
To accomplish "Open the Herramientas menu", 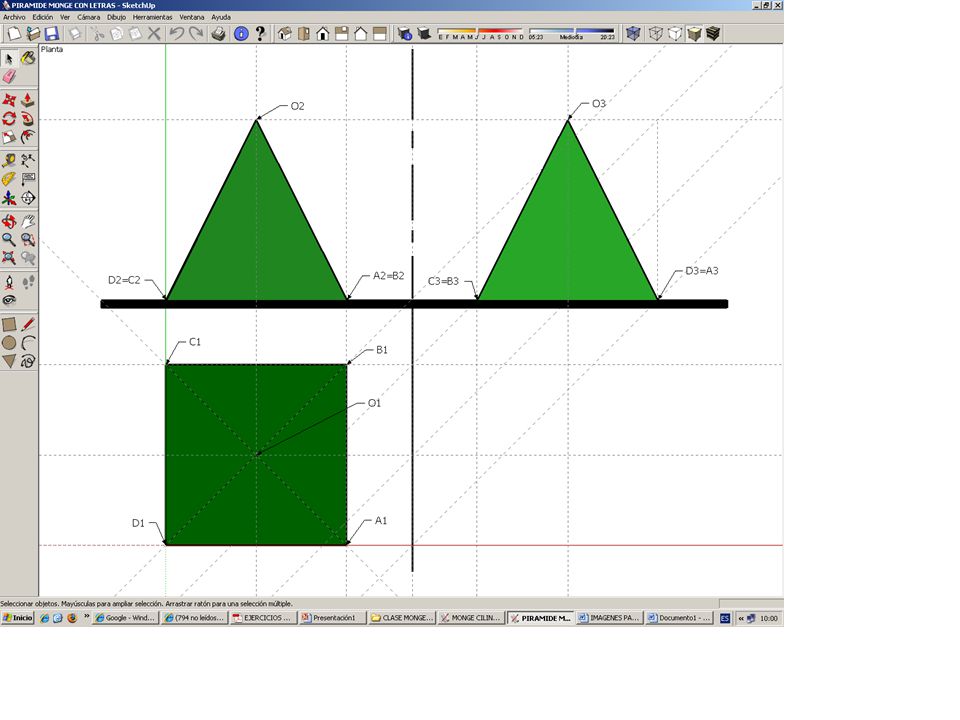I will [152, 17].
